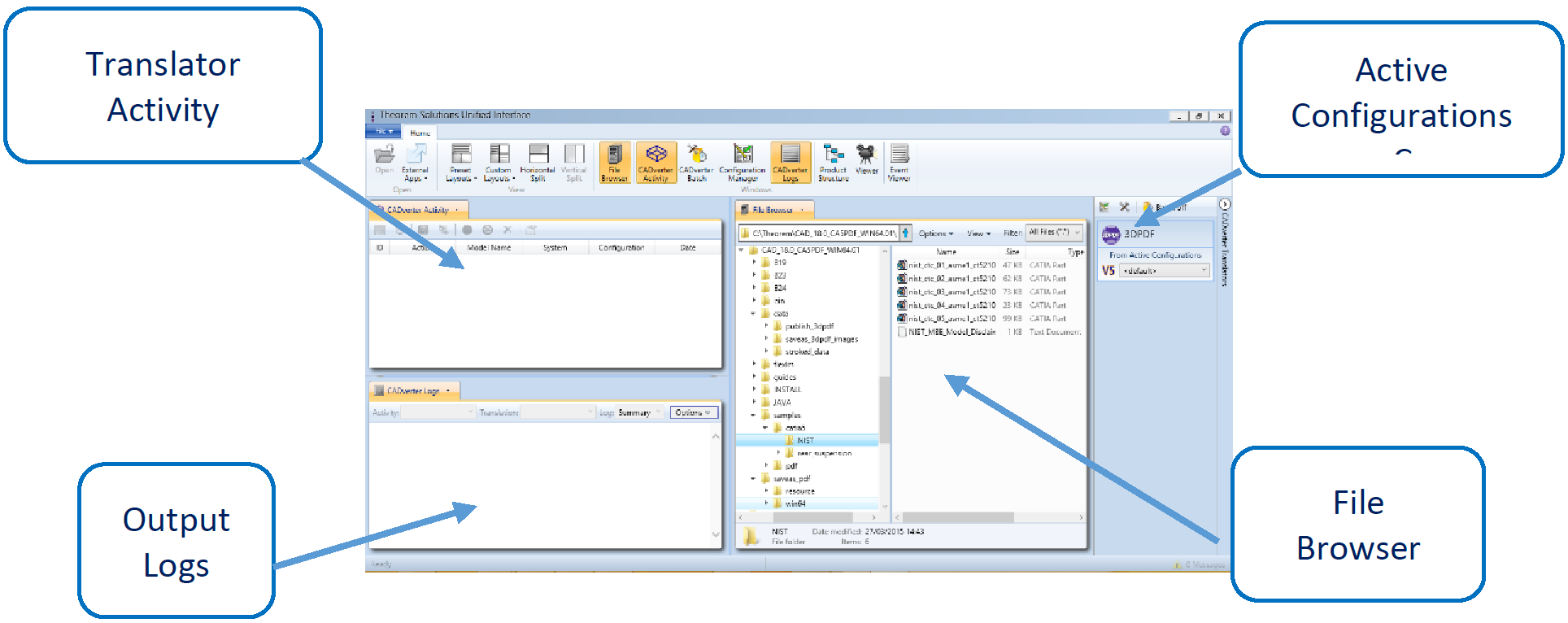Select file nist_ctc_05_asme1_ct5210

tap(947, 319)
